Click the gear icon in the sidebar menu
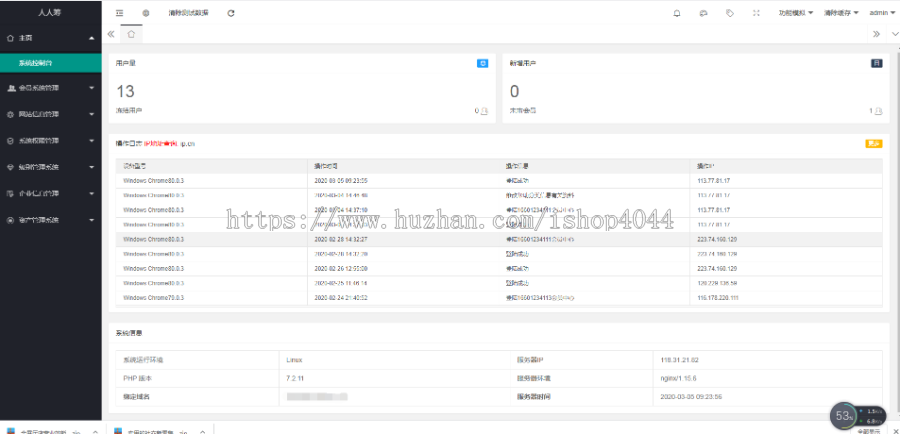Viewport: 900px width, 434px height. (x=10, y=114)
